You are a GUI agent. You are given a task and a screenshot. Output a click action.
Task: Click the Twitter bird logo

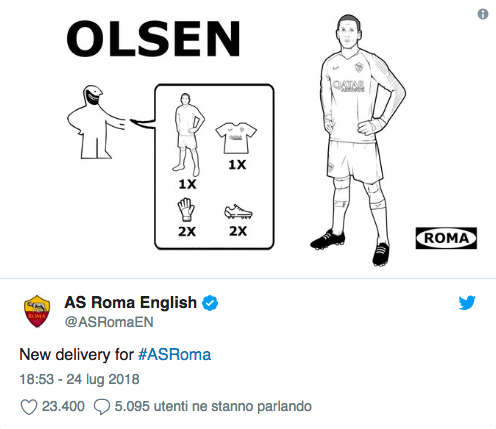point(467,303)
